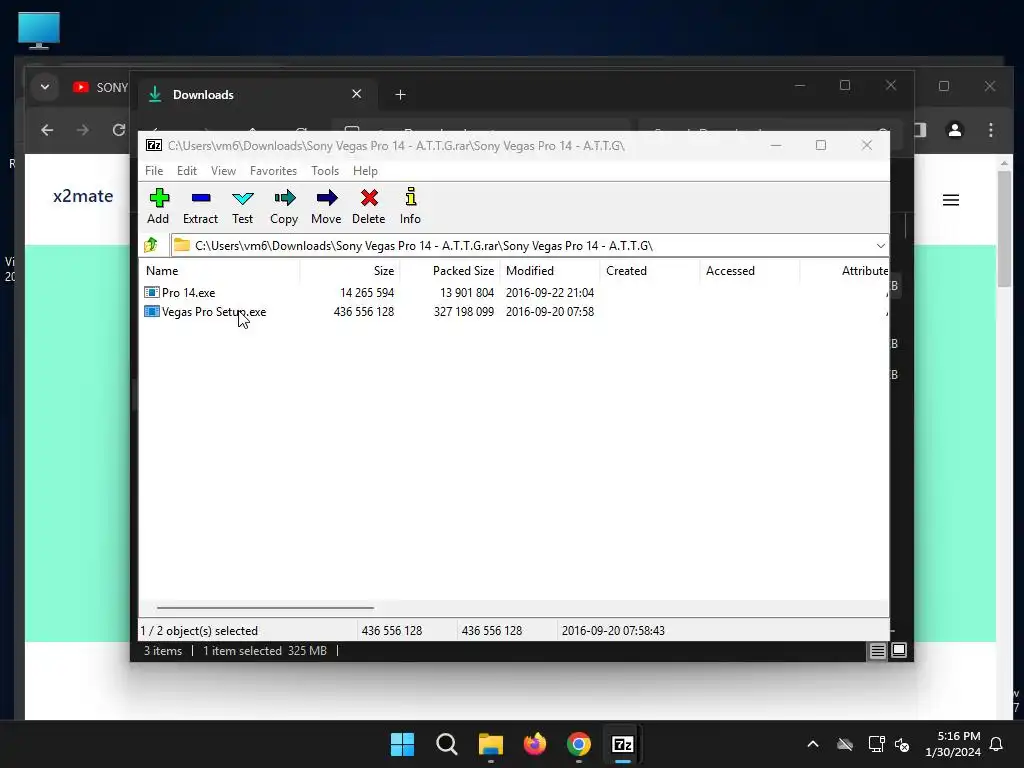Viewport: 1024px width, 768px height.
Task: Sort by Packed Size column header
Action: point(450,270)
